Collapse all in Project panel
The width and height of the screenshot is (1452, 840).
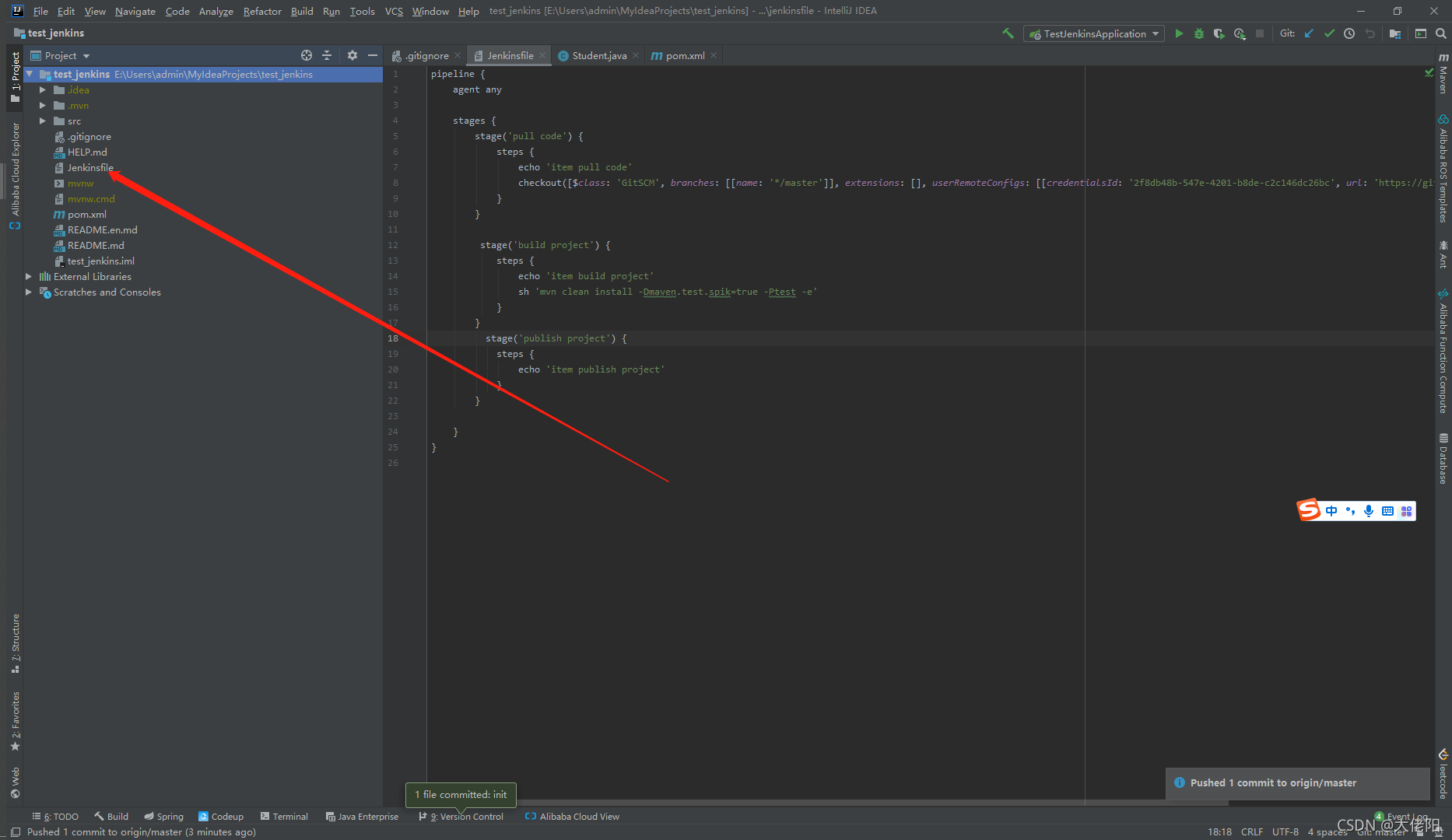point(327,55)
